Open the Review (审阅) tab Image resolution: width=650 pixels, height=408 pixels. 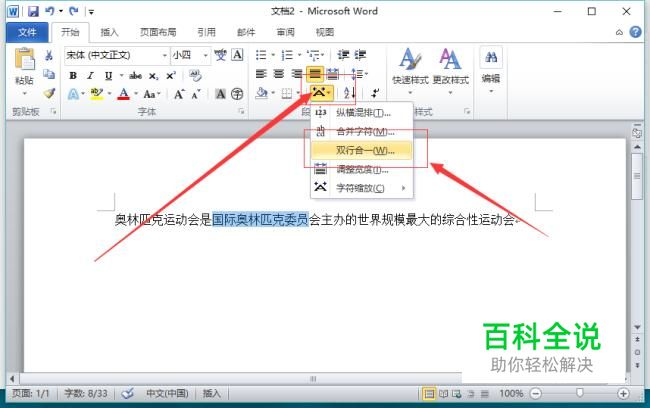click(x=286, y=32)
